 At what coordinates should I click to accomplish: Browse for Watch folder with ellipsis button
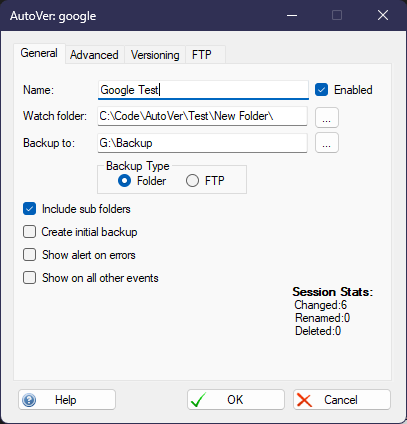coord(327,117)
